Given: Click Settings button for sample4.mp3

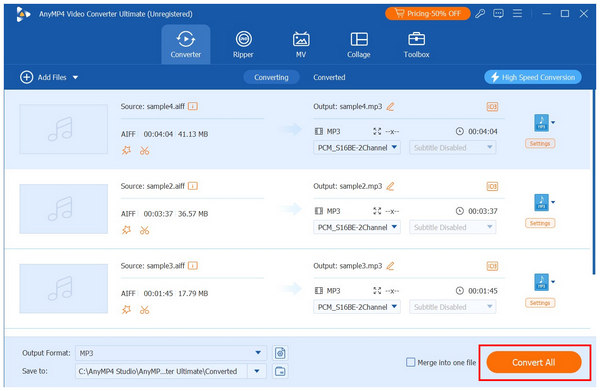Looking at the screenshot, I should tap(540, 143).
